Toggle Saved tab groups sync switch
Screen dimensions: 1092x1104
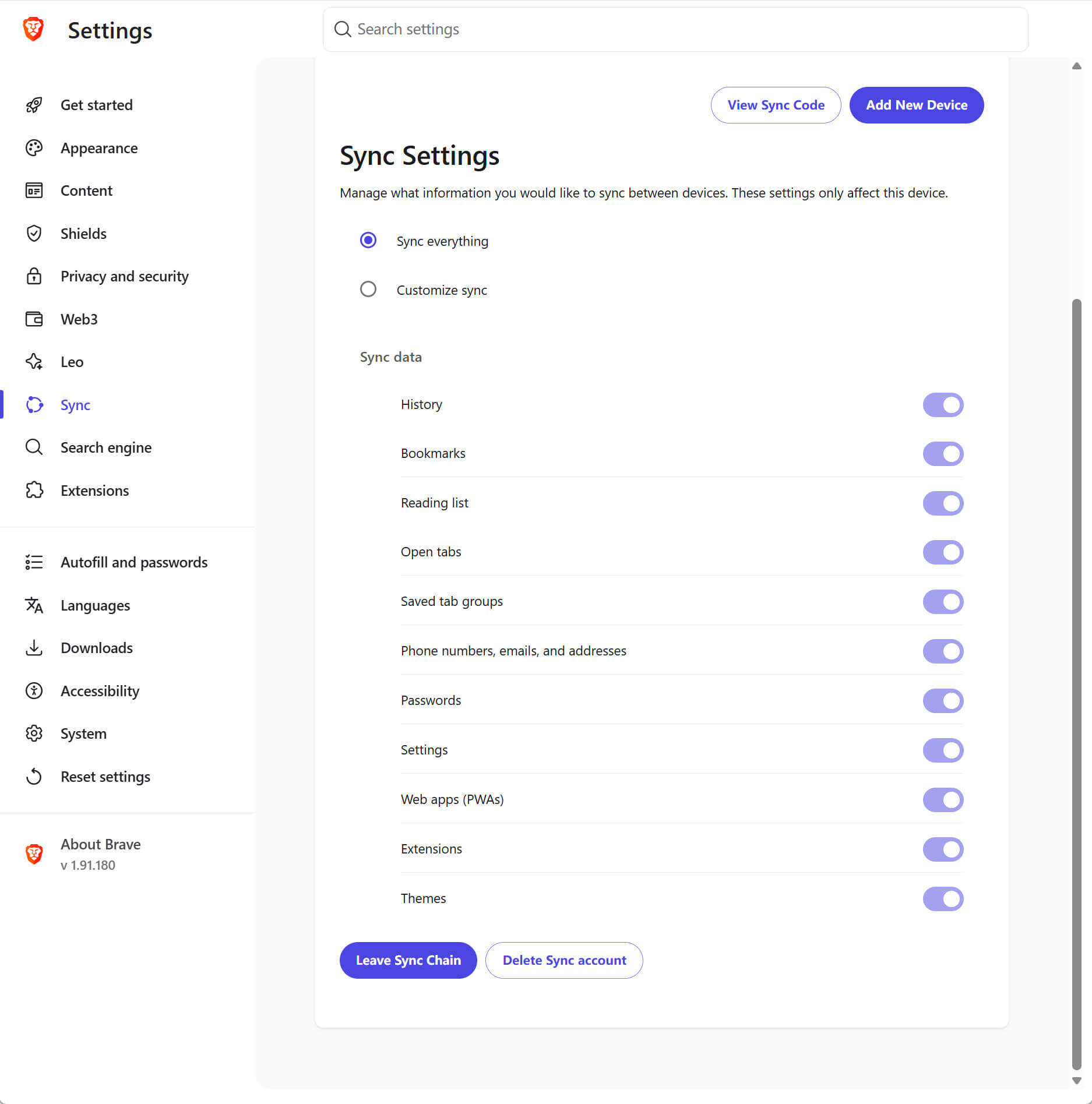[x=943, y=602]
